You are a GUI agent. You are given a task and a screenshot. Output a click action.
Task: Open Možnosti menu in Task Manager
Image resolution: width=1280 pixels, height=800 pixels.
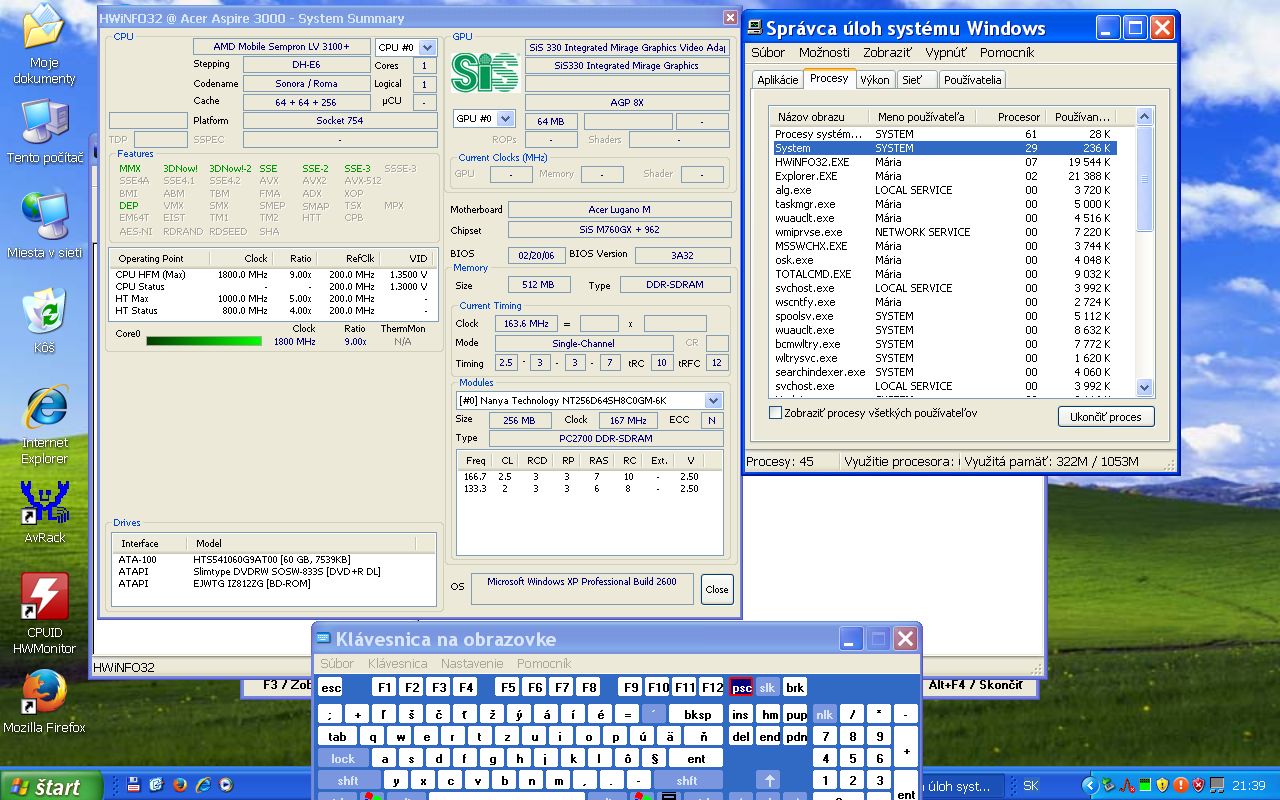(x=824, y=52)
